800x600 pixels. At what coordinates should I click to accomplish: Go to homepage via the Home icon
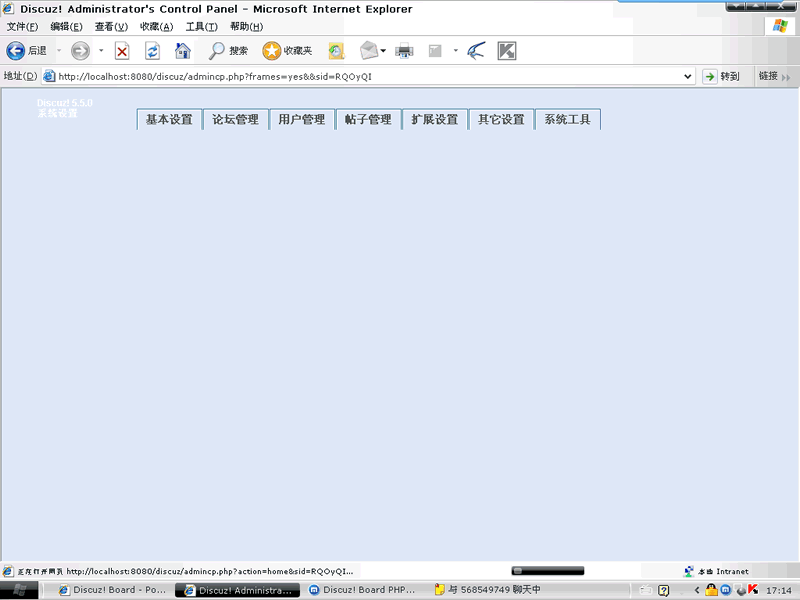[183, 51]
